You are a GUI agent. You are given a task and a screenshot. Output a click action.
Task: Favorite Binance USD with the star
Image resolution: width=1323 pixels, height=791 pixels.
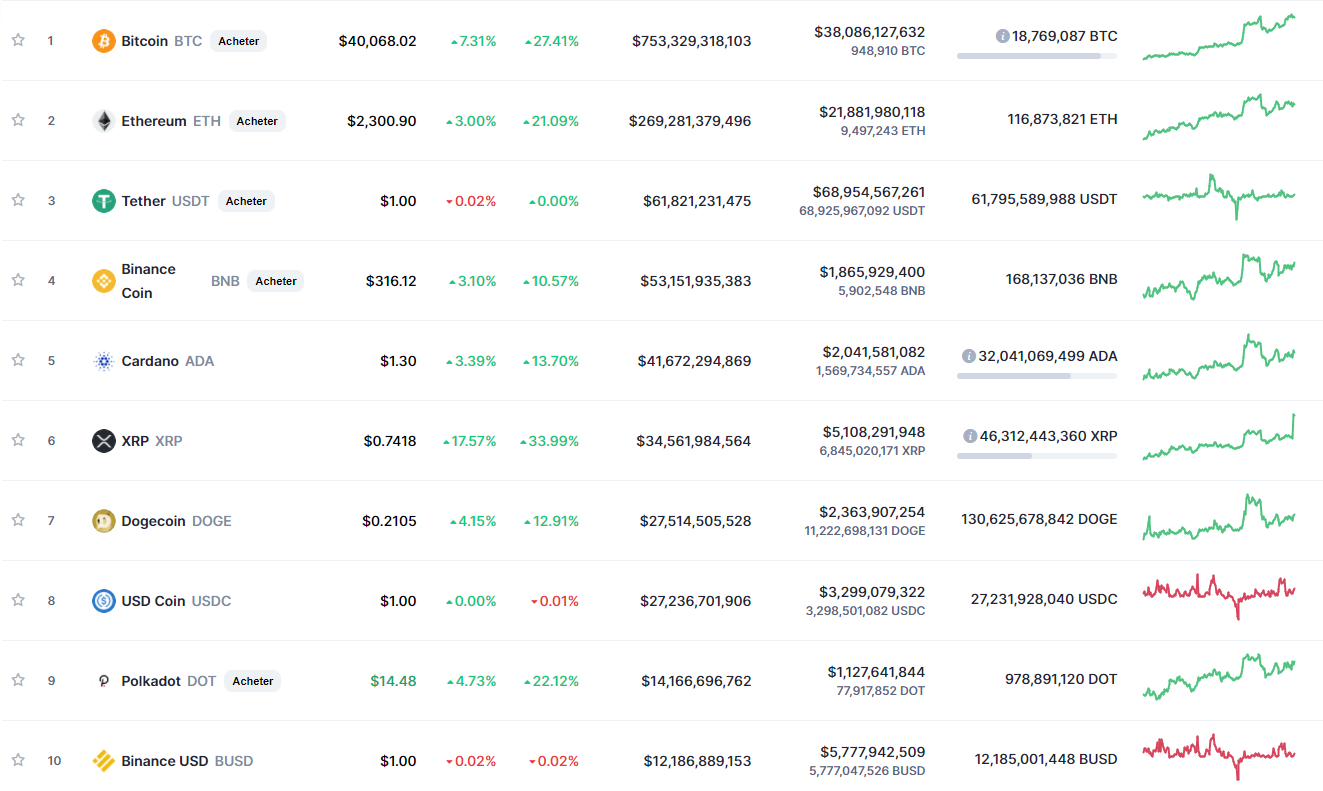coord(18,760)
